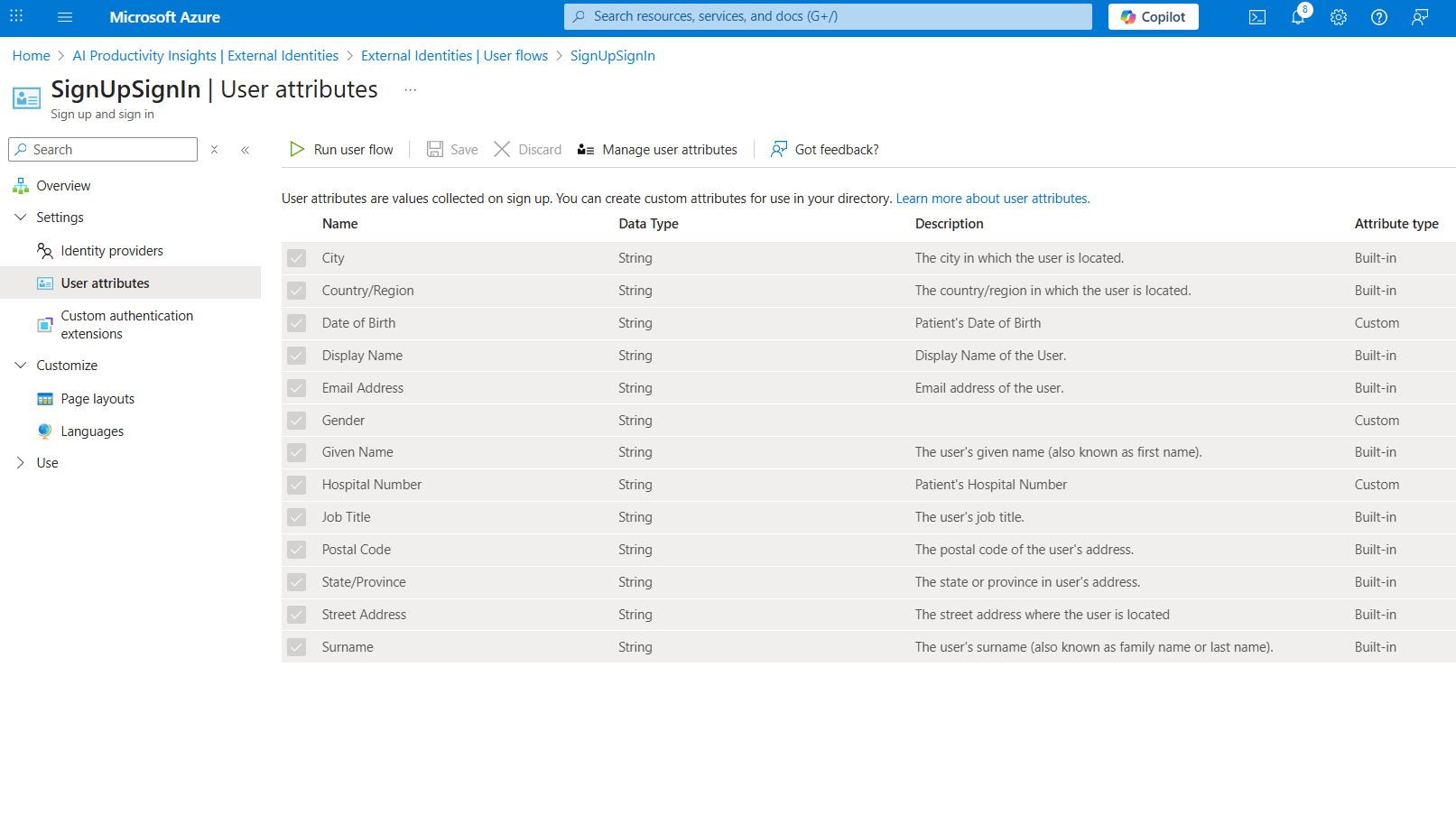Toggle the Display Name checkbox
This screenshot has height=825, width=1456.
pos(297,356)
